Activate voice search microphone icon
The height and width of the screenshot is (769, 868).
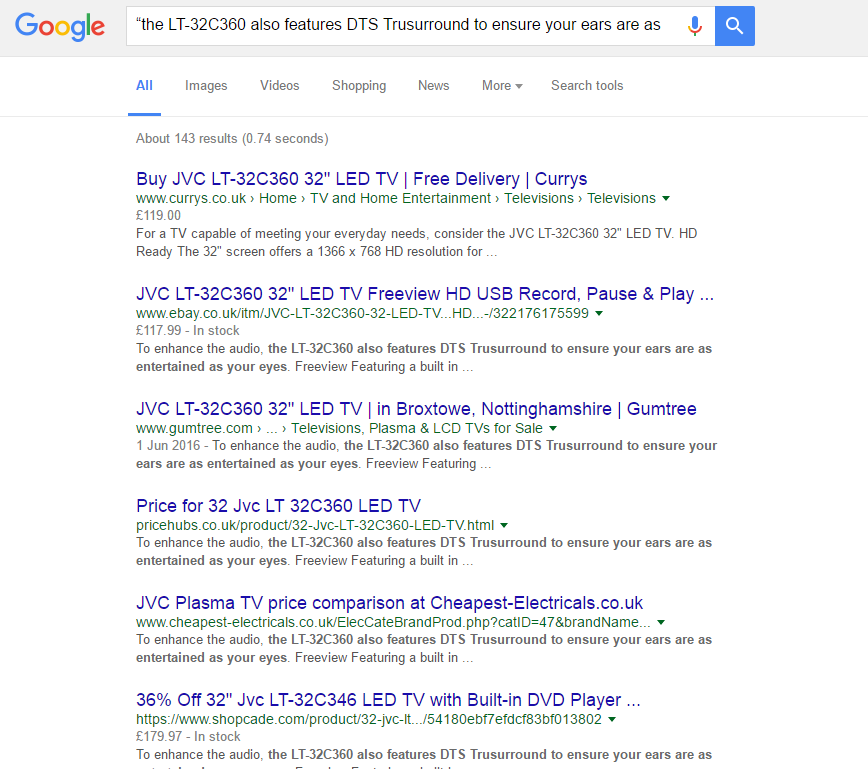point(695,25)
